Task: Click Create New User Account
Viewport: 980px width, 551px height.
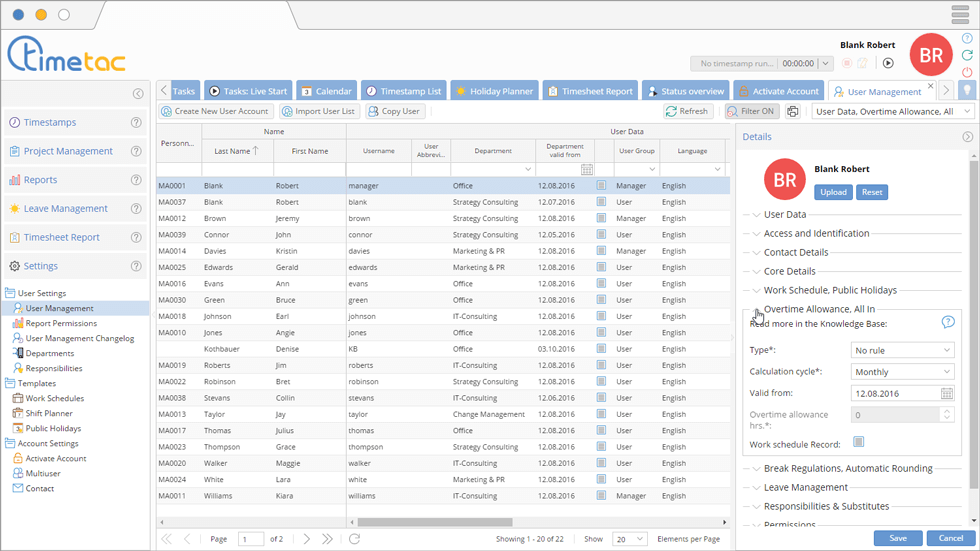Action: 215,112
